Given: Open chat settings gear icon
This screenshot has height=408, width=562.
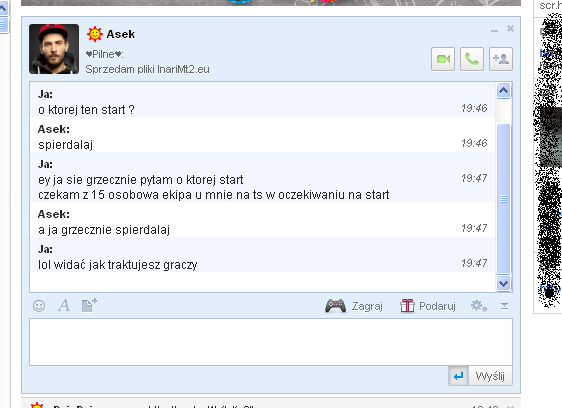Looking at the screenshot, I should [x=478, y=306].
